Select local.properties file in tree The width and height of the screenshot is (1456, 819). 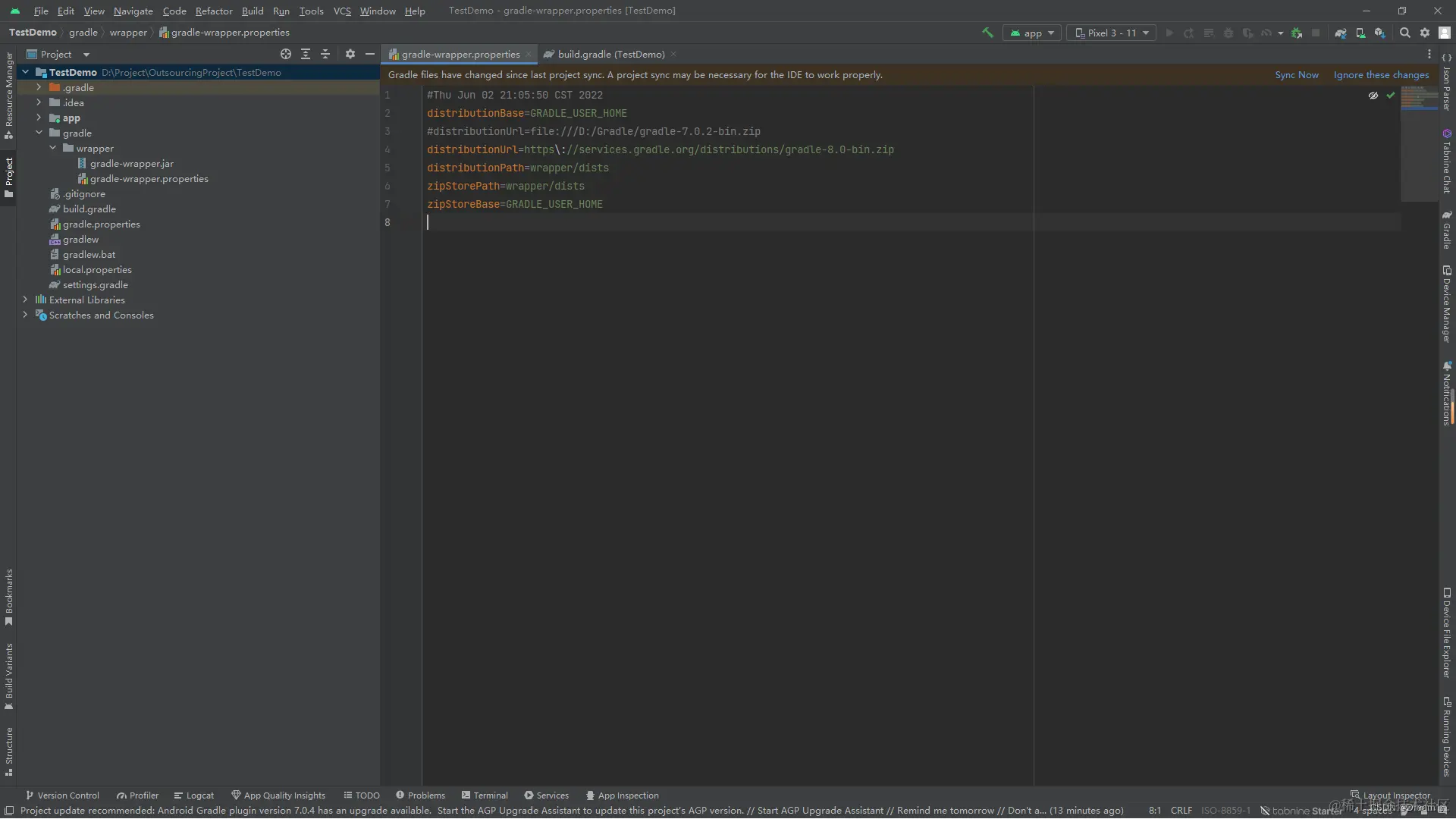90,269
